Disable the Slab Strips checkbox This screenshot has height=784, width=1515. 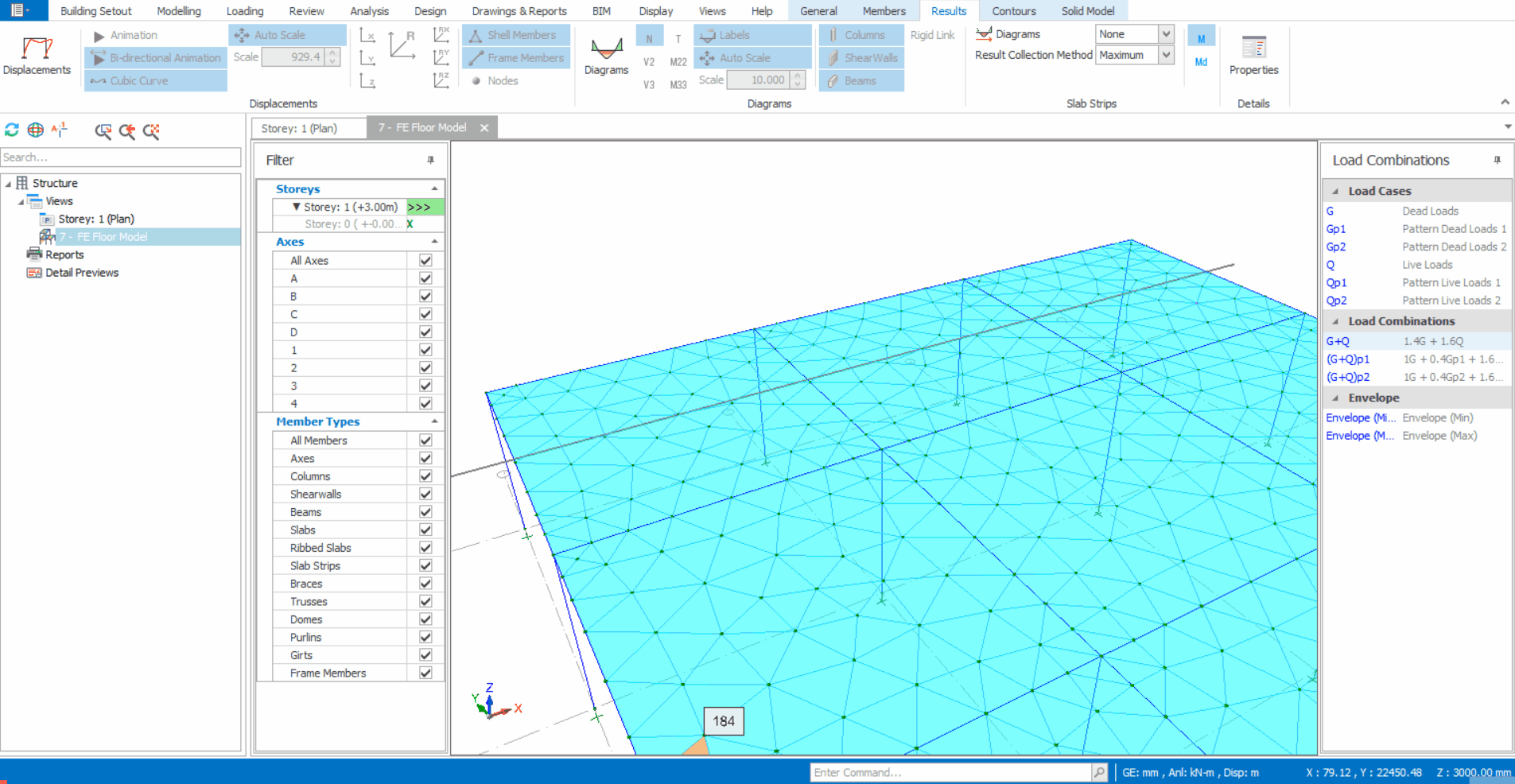click(x=425, y=566)
